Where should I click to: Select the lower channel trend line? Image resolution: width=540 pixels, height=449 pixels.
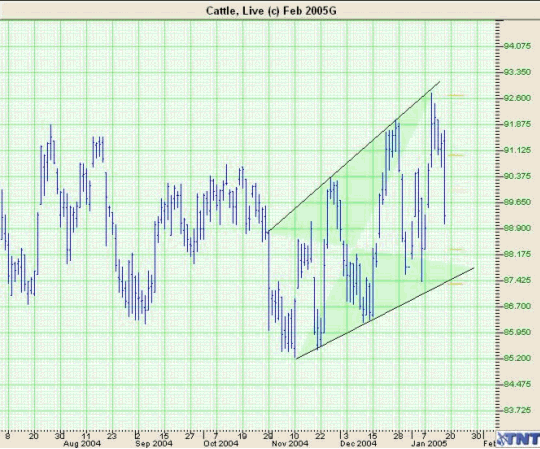coord(385,313)
